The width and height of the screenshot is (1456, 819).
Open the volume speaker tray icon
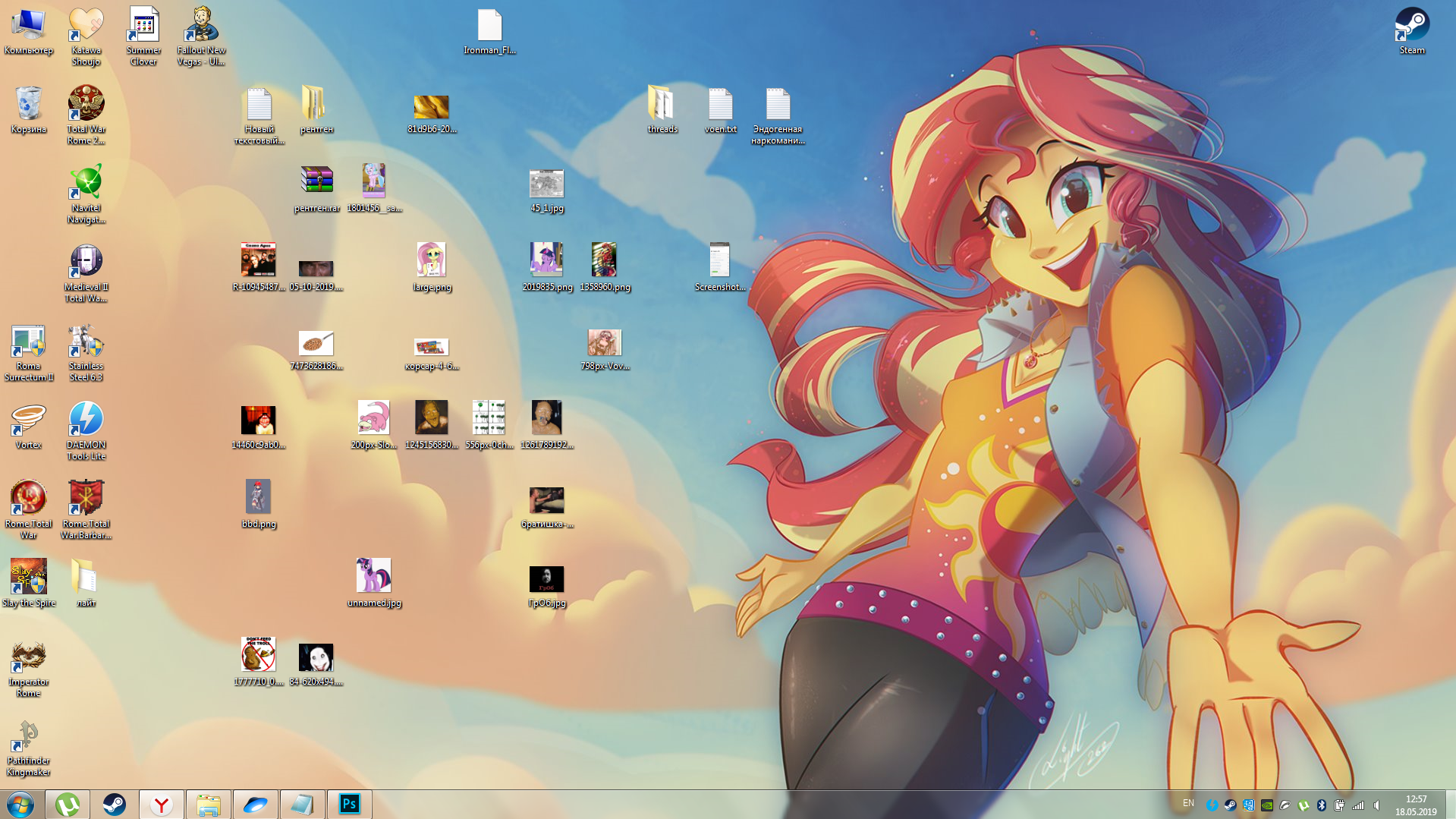(1376, 805)
